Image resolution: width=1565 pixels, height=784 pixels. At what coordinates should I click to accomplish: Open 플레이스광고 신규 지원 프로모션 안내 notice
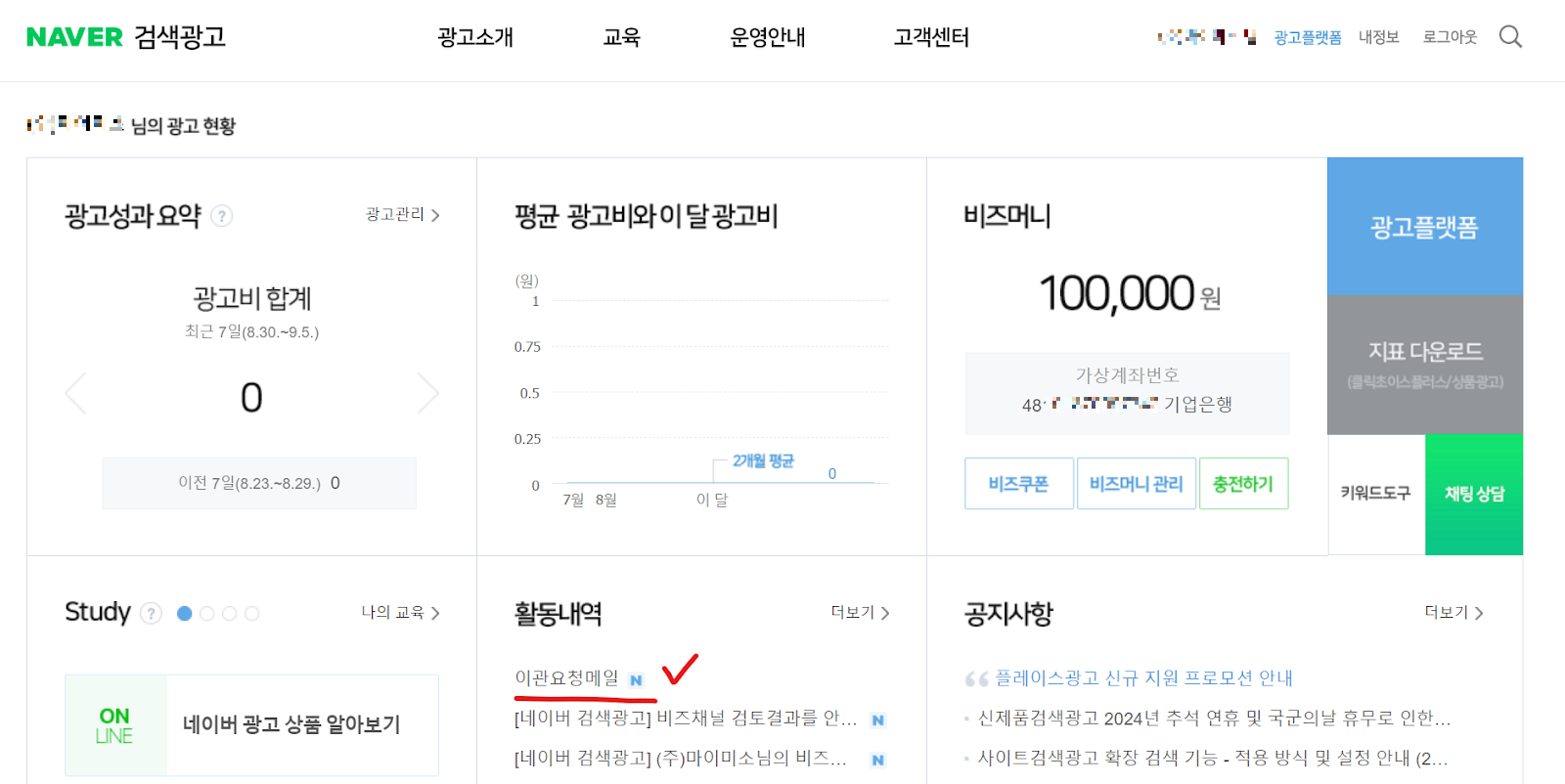(x=1143, y=677)
